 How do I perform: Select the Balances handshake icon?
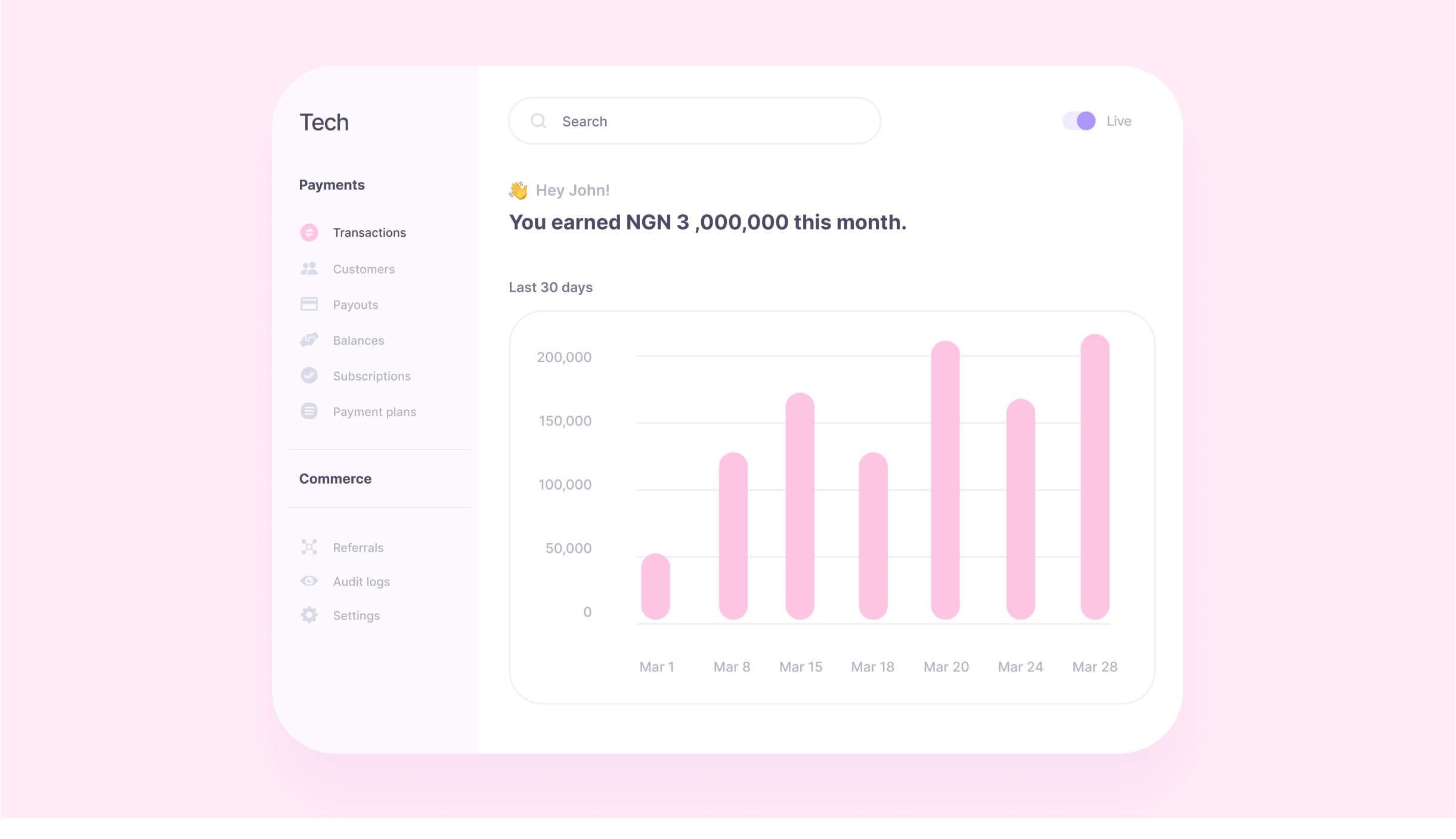[x=309, y=340]
